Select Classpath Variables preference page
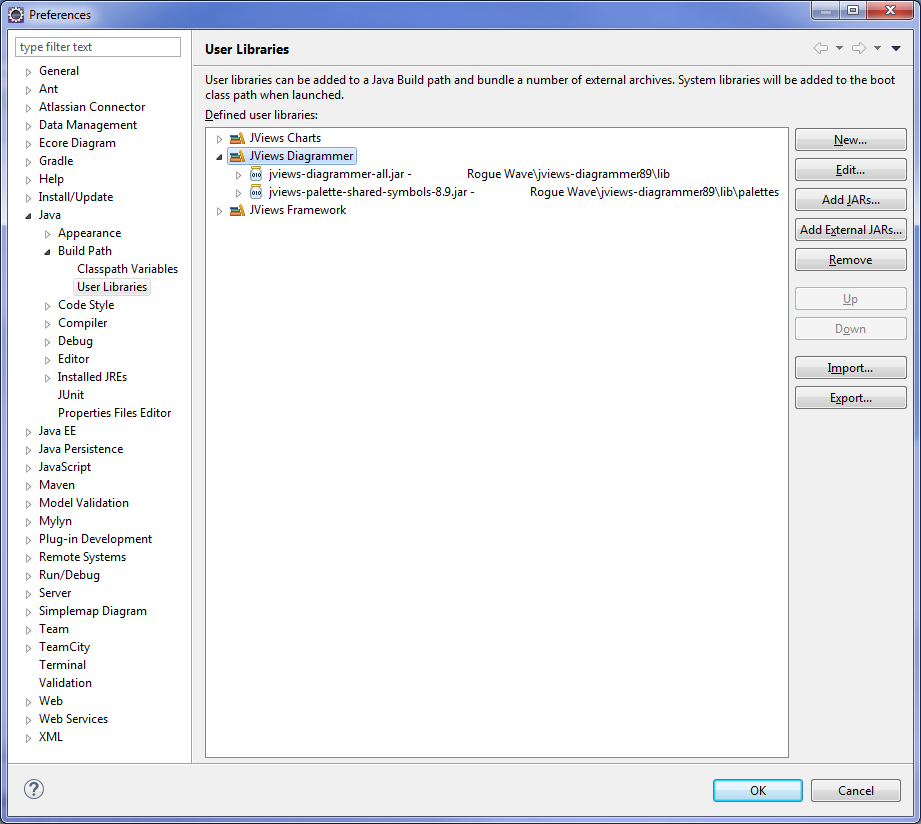 coord(127,269)
